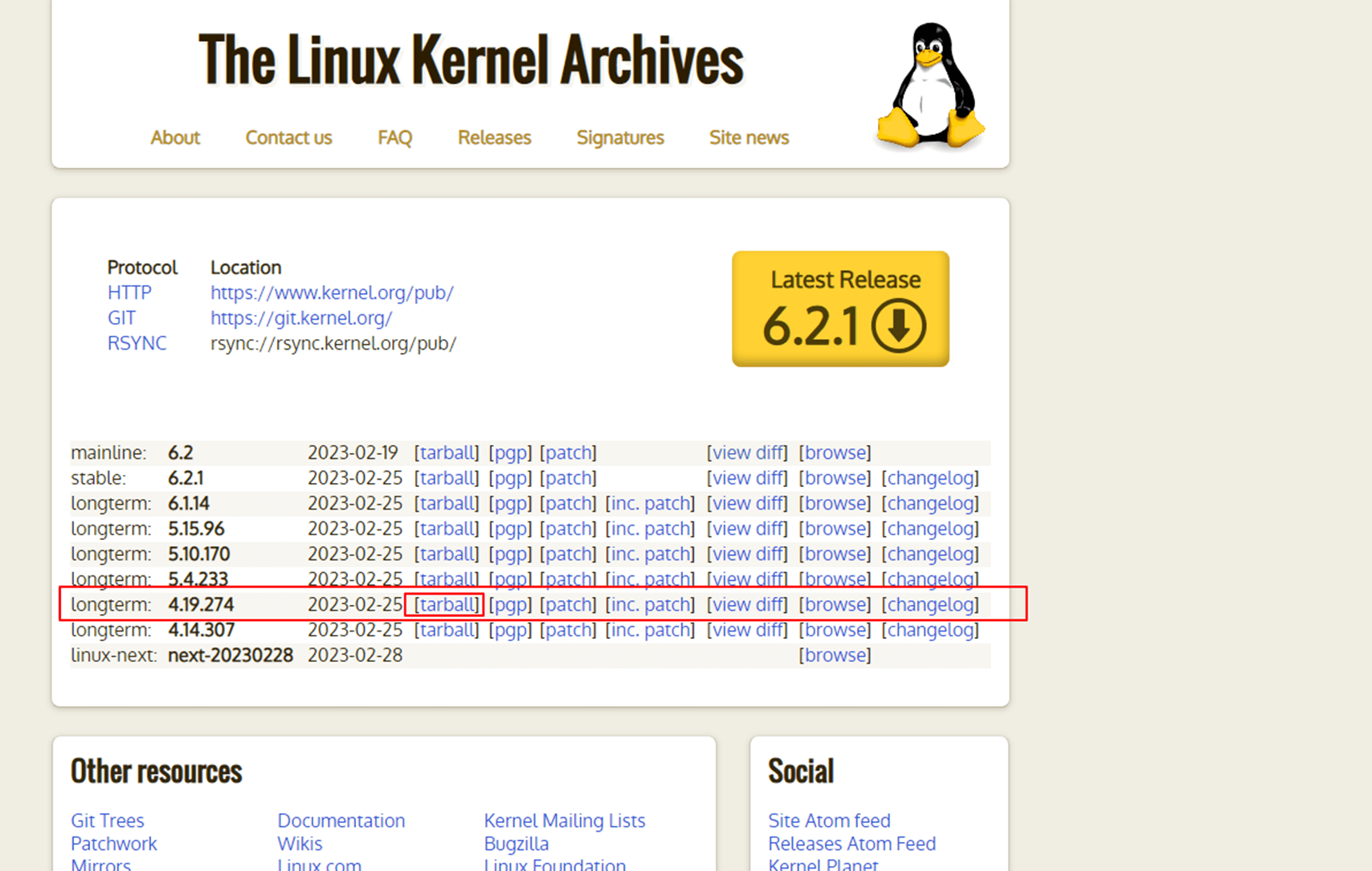Browse the longterm 4.19.274 tree

click(x=835, y=604)
